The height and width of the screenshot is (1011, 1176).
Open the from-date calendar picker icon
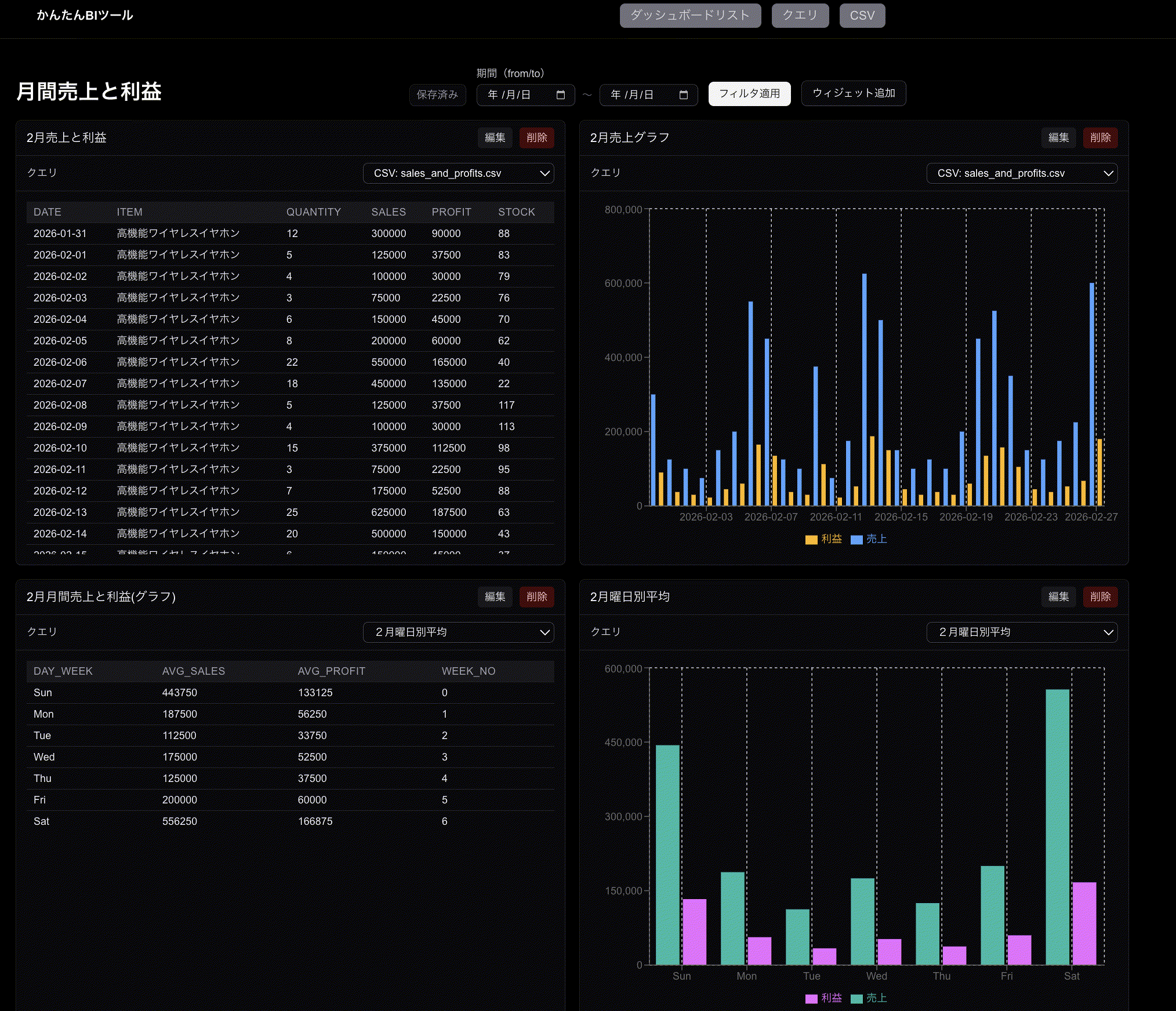(x=560, y=94)
